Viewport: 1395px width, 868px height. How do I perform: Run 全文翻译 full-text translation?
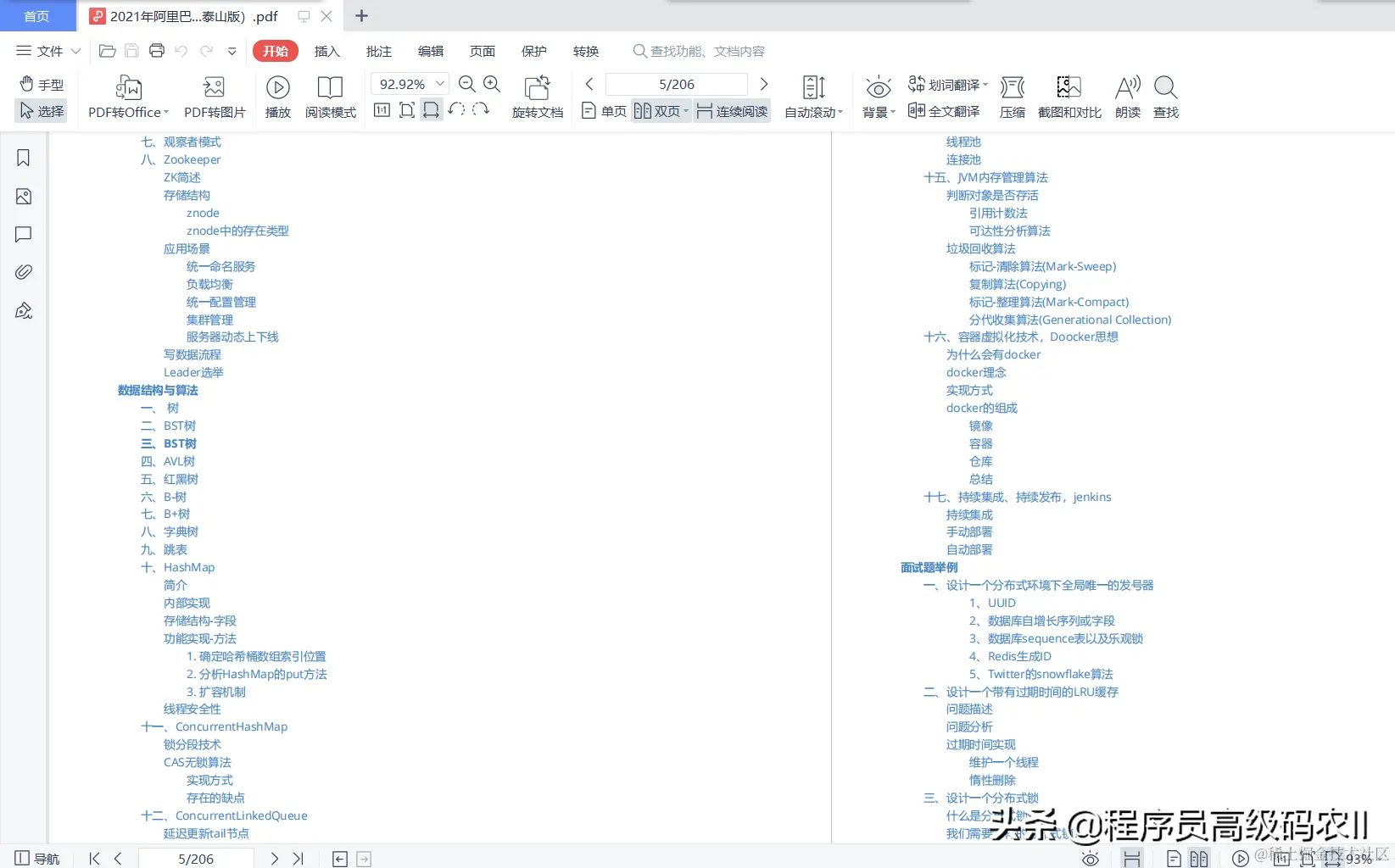944,110
